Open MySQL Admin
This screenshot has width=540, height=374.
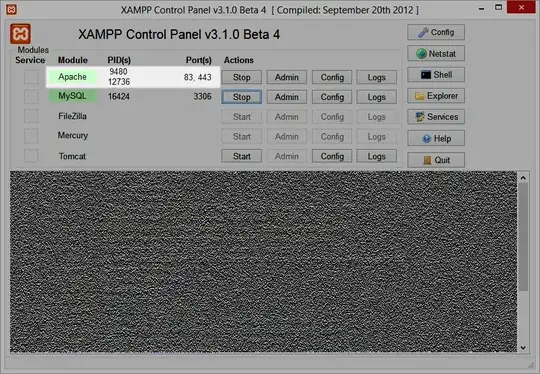pyautogui.click(x=287, y=97)
